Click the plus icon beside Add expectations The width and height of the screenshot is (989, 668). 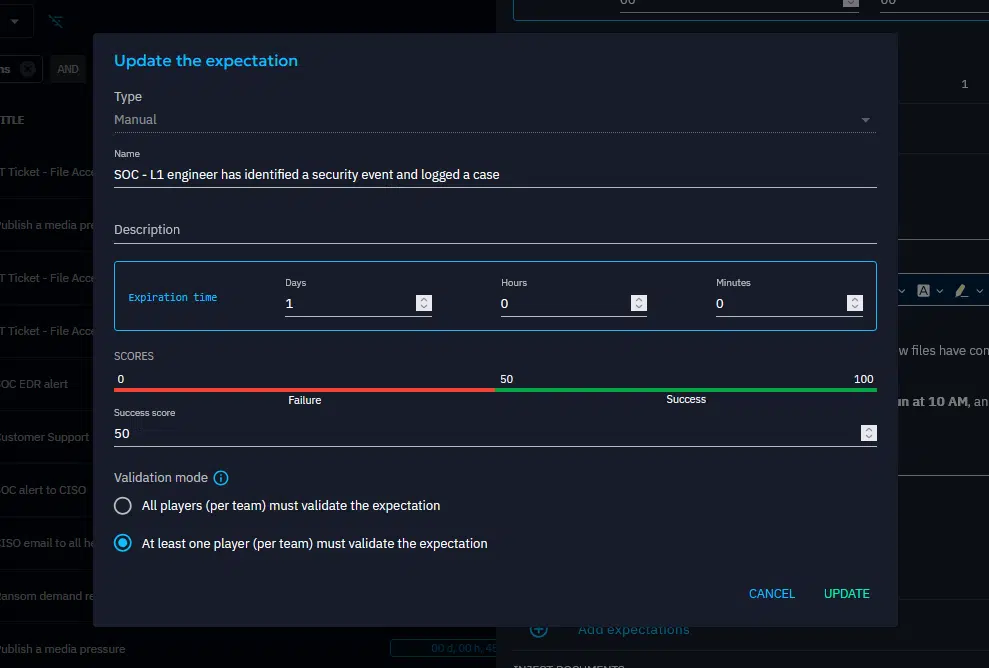pos(538,630)
